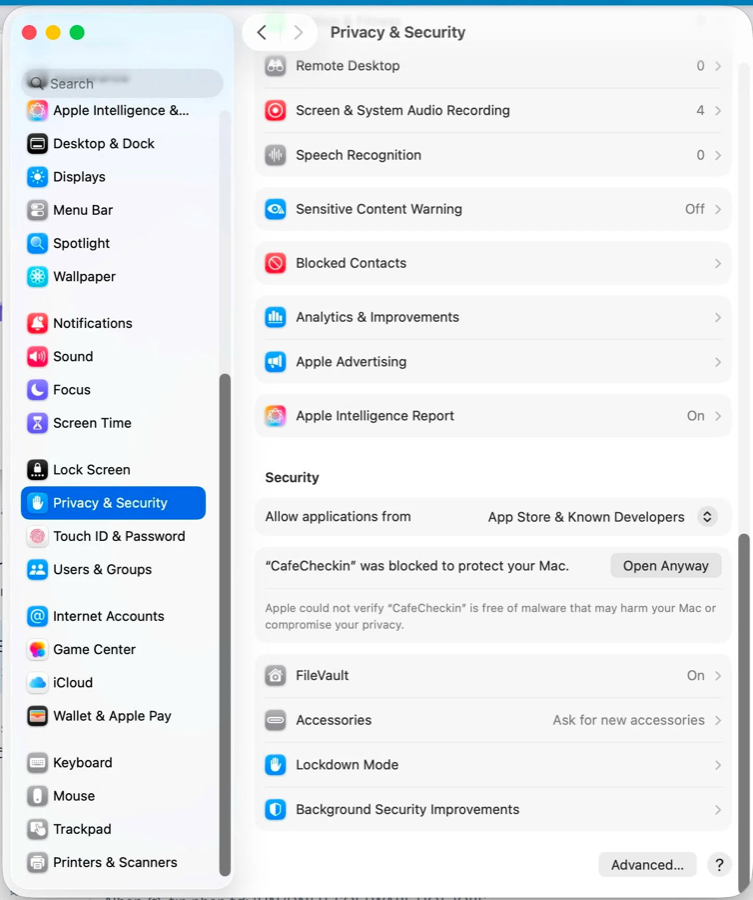753x900 pixels.
Task: Click the Printers & Scanners icon
Action: 37,862
